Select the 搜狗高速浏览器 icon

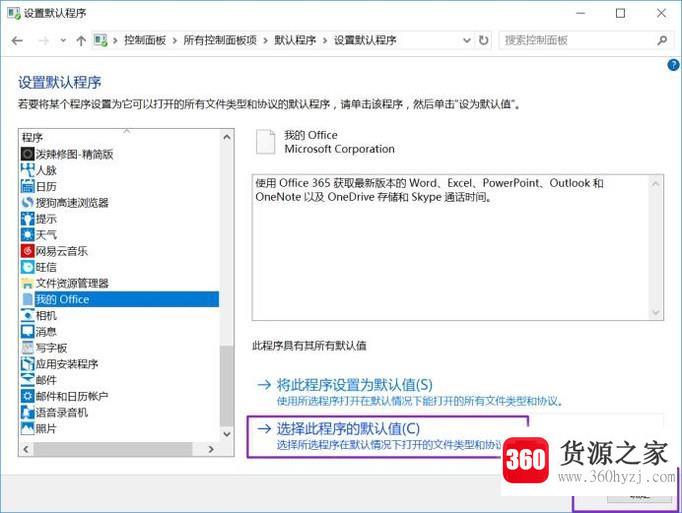tap(27, 202)
